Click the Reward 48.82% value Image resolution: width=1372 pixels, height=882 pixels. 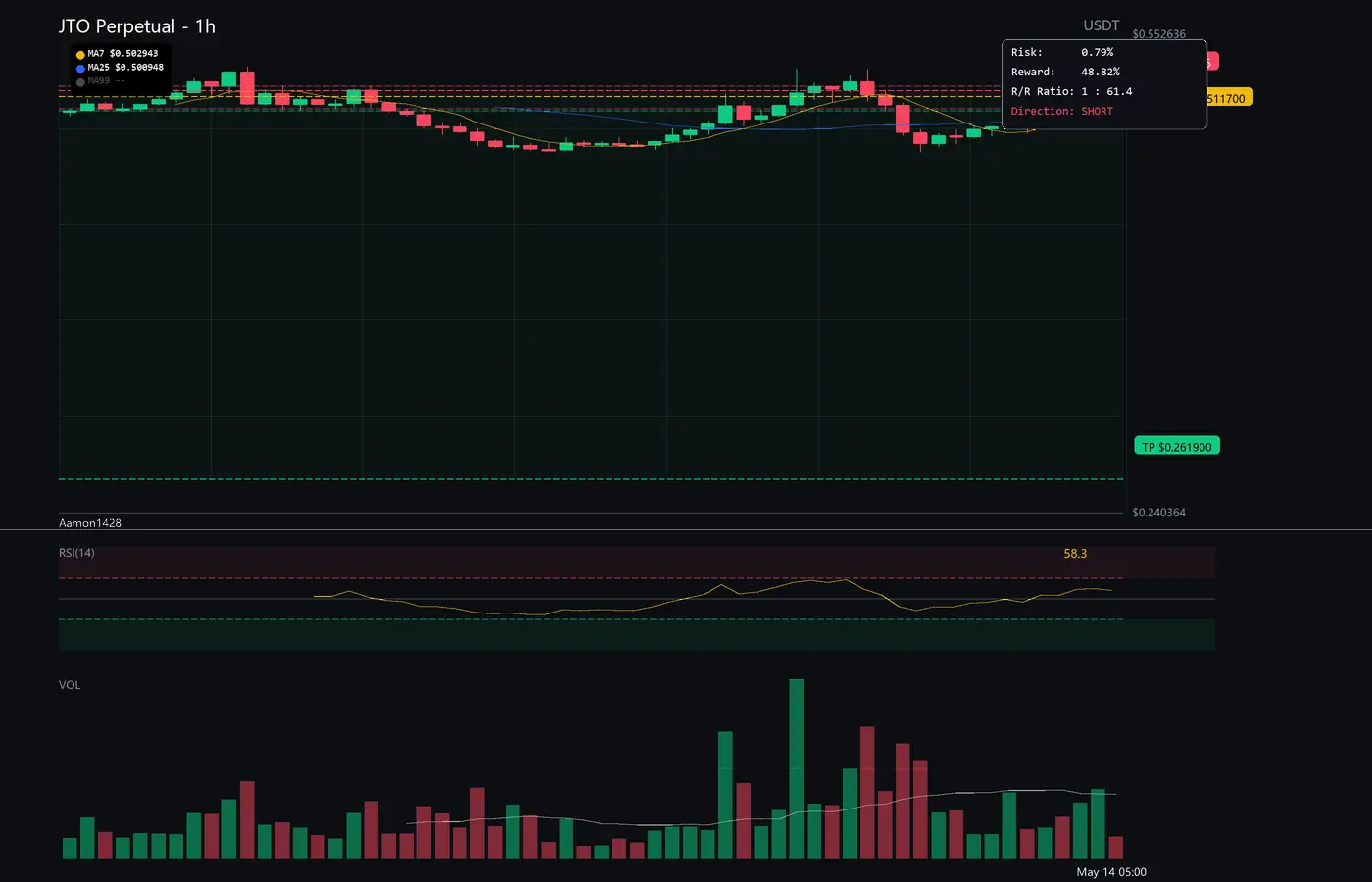[1101, 72]
